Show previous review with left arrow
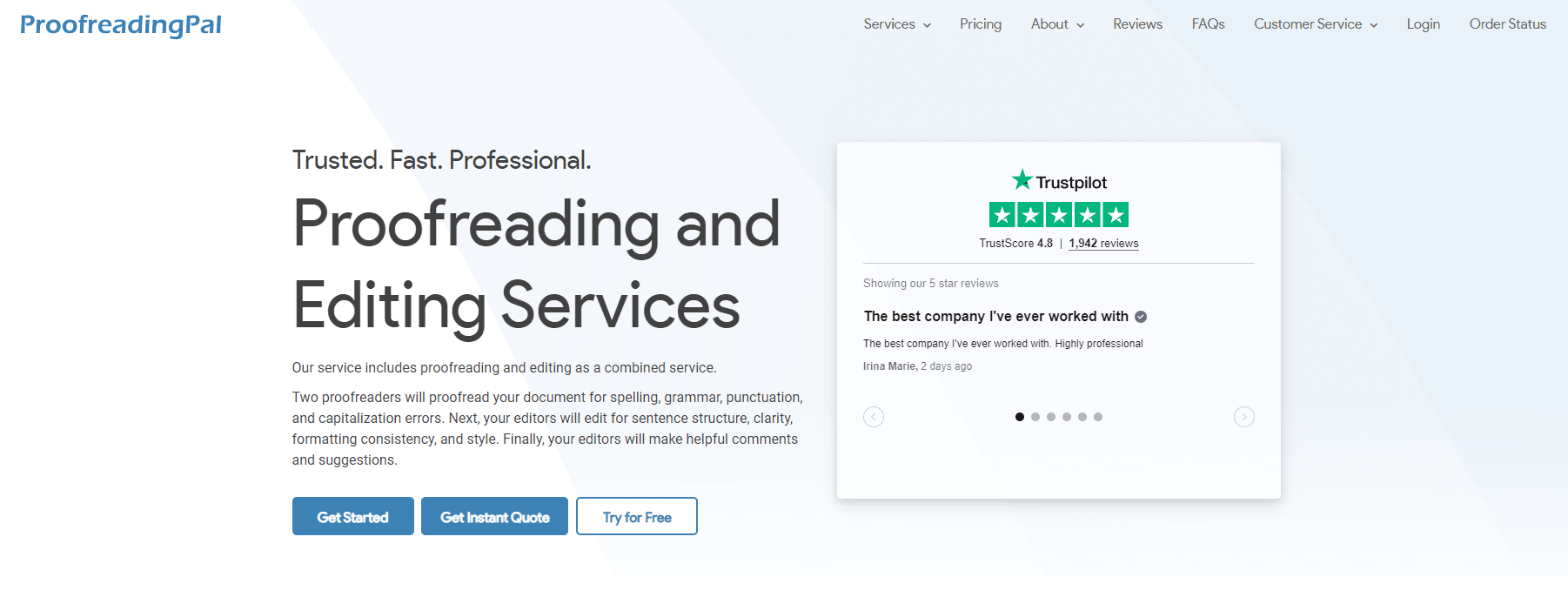This screenshot has width=1568, height=597. [874, 417]
